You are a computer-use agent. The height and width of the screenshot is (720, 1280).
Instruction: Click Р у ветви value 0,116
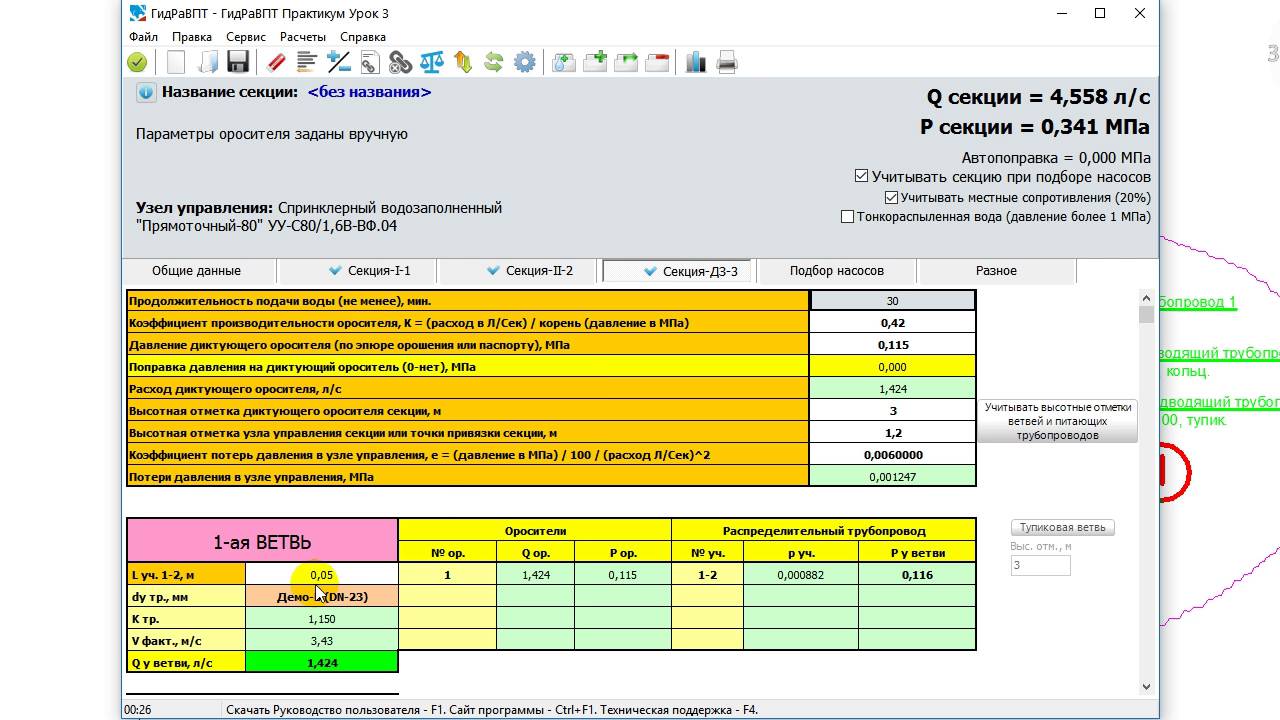point(917,575)
